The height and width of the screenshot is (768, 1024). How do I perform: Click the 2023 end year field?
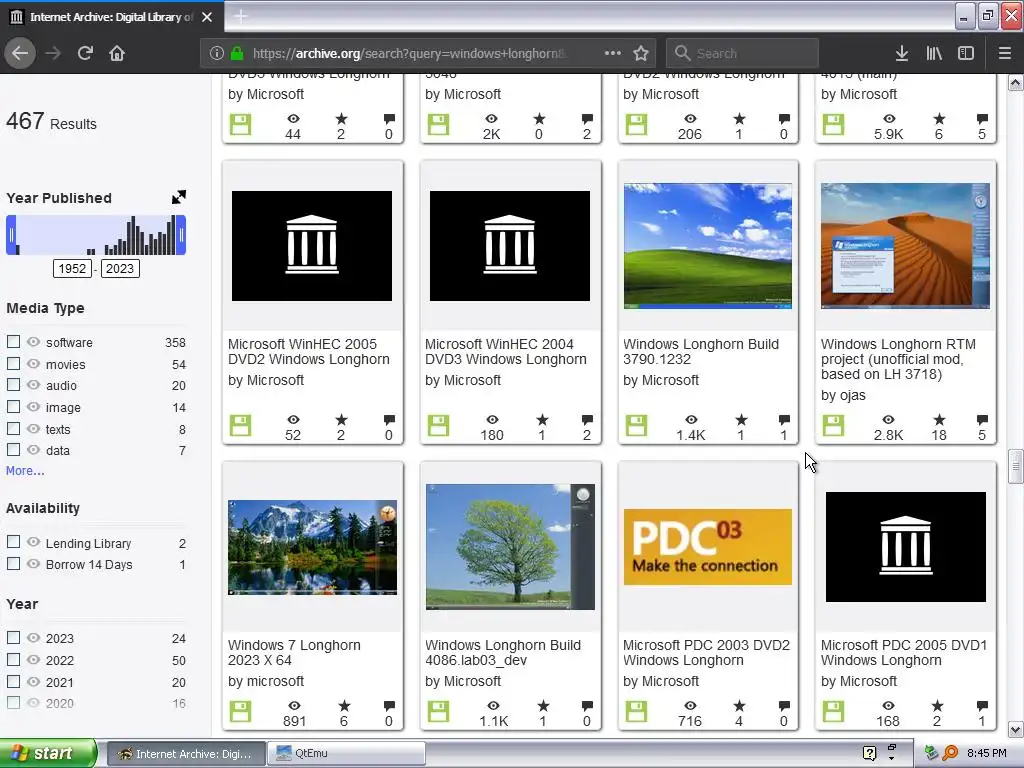[x=120, y=268]
